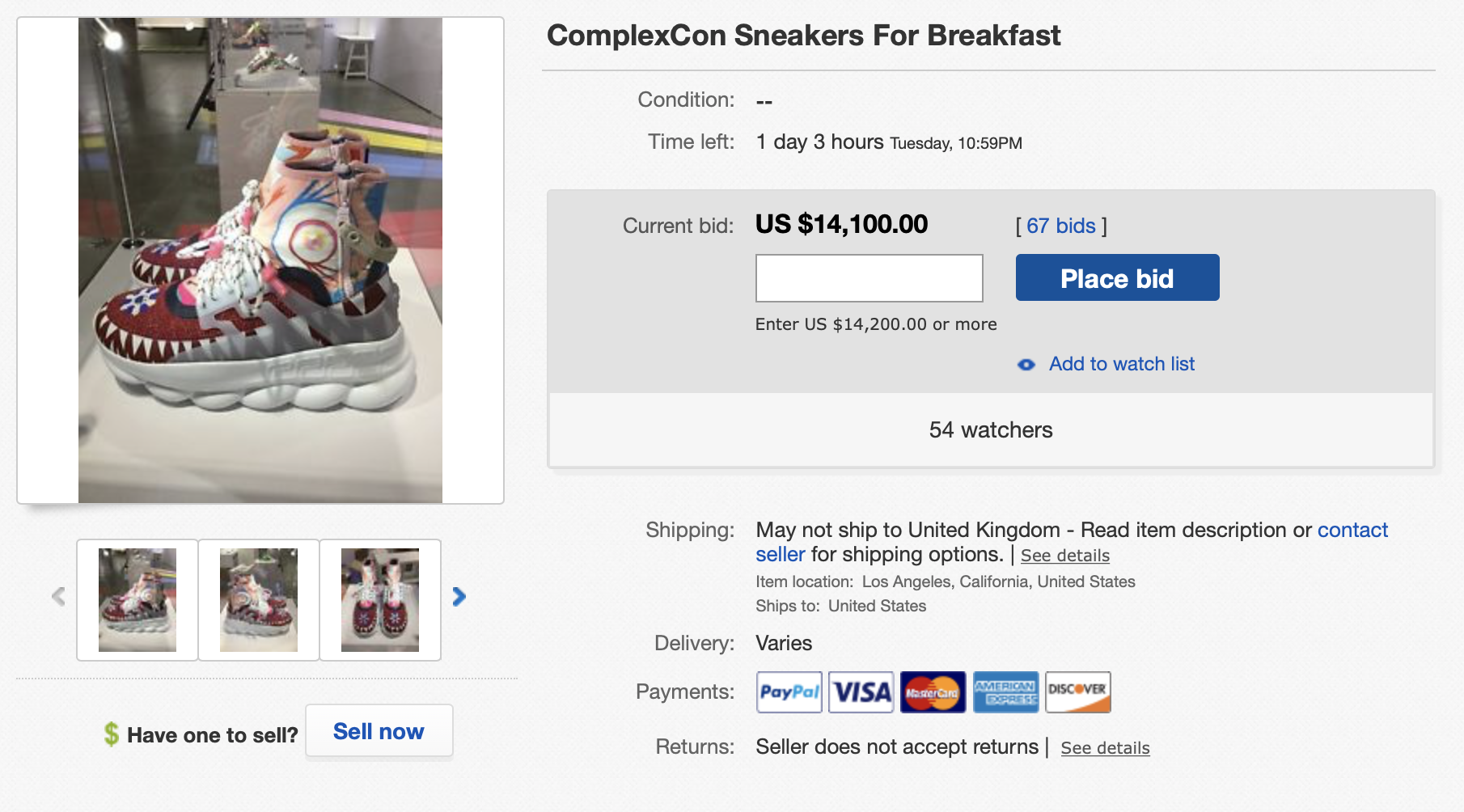The height and width of the screenshot is (812, 1464).
Task: Click the MasterCard payment icon
Action: 933,692
